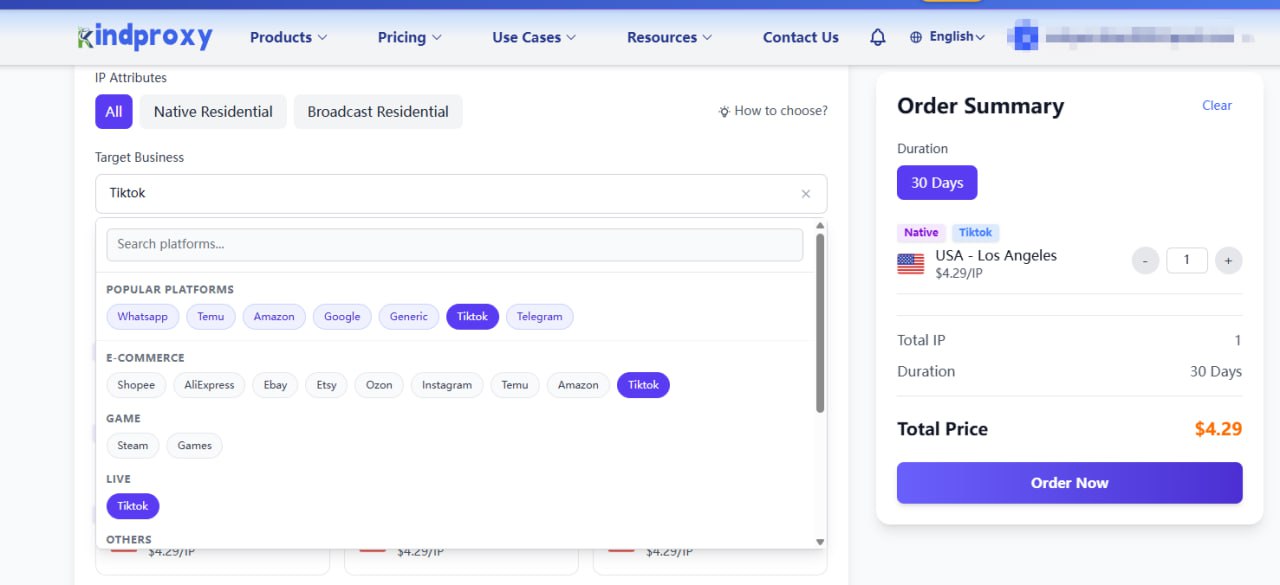Select the Native Residential filter
Viewport: 1280px width, 585px height.
(213, 112)
